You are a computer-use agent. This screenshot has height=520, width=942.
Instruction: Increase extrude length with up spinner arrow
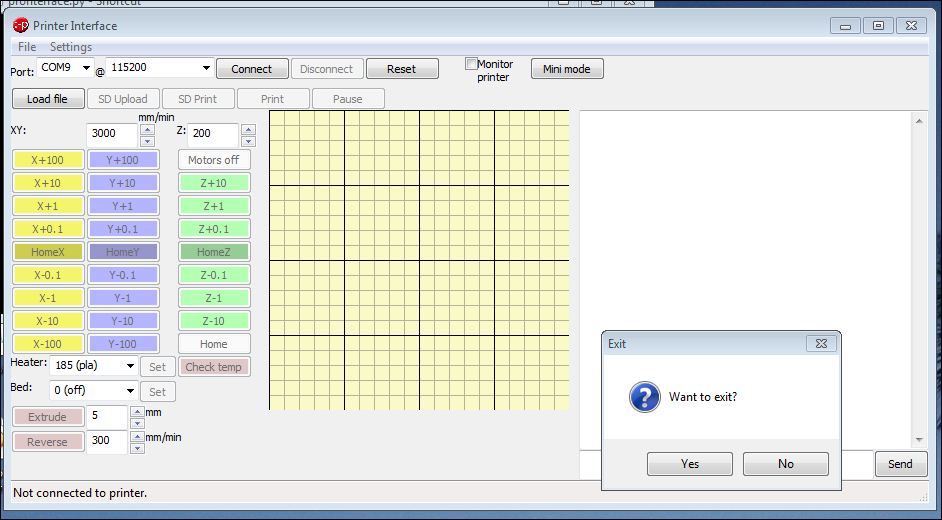[137, 411]
